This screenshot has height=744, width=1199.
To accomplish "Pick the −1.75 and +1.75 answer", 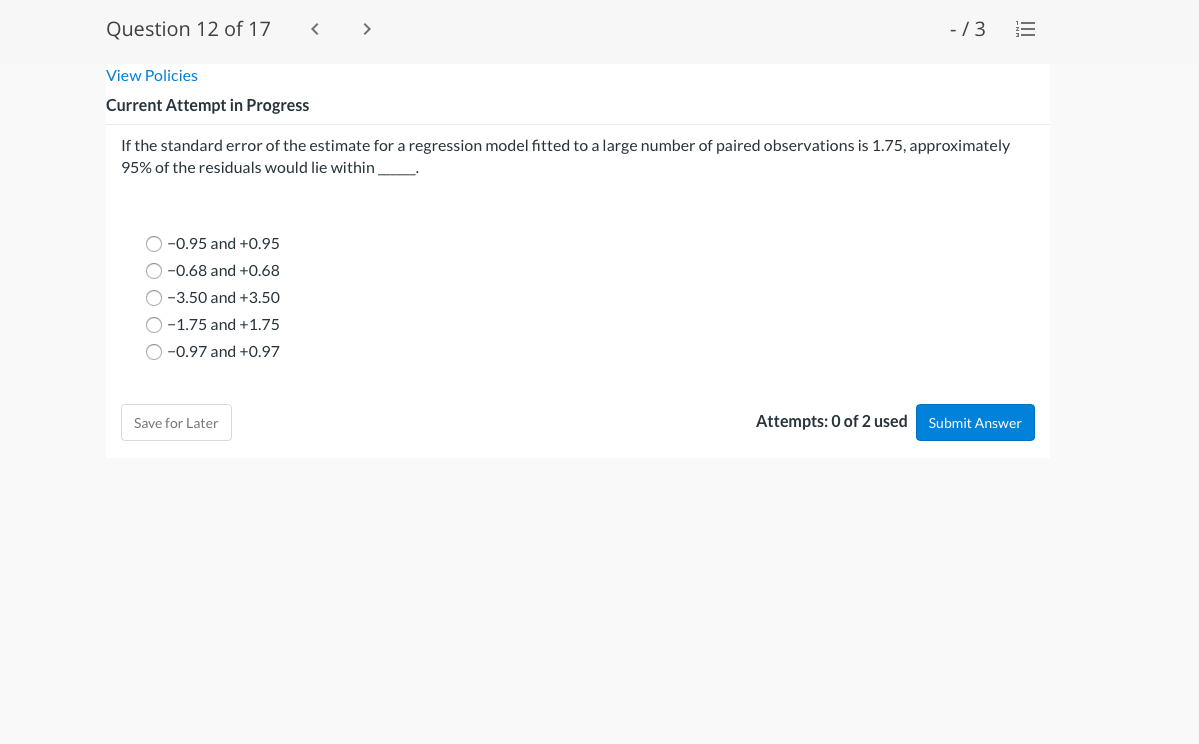I will [x=154, y=324].
